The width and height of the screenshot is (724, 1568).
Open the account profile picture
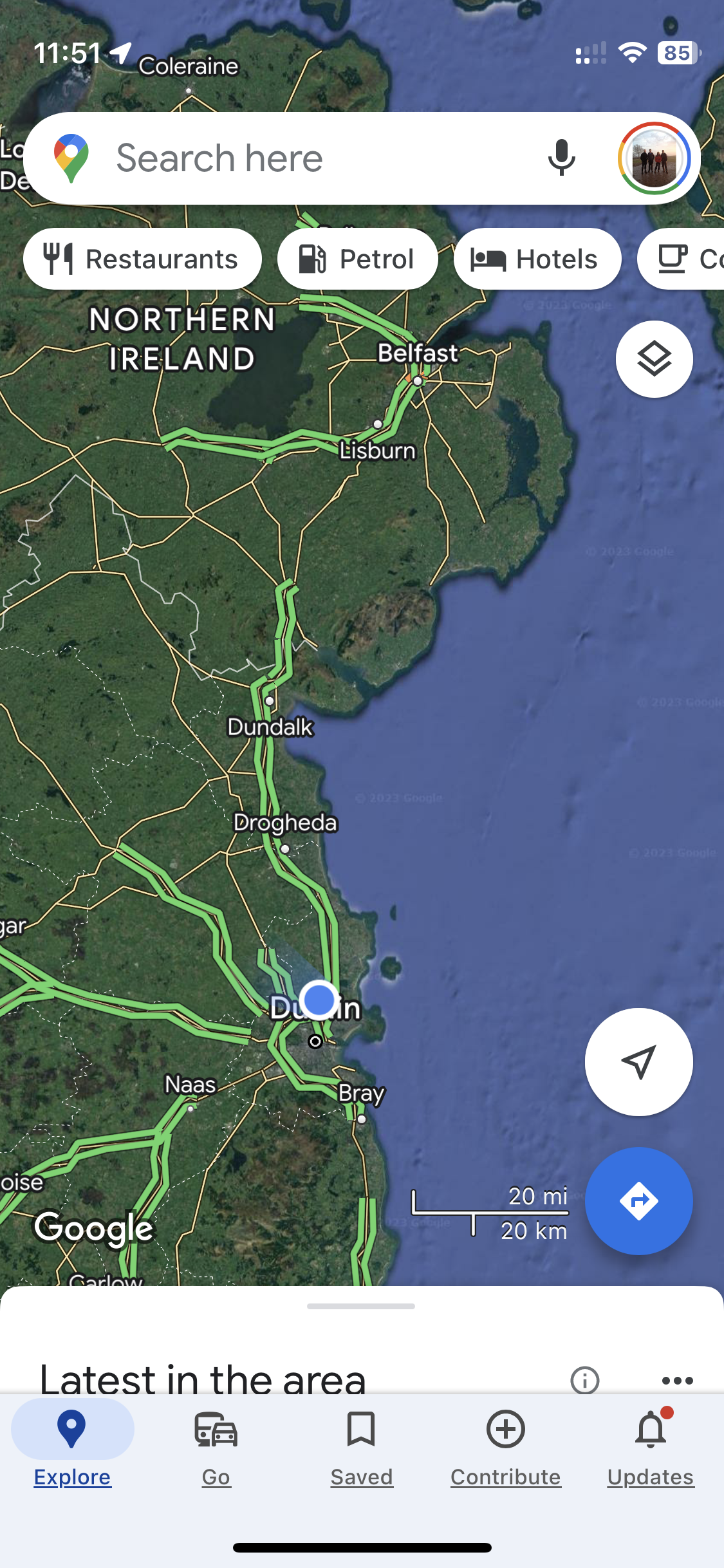654,158
